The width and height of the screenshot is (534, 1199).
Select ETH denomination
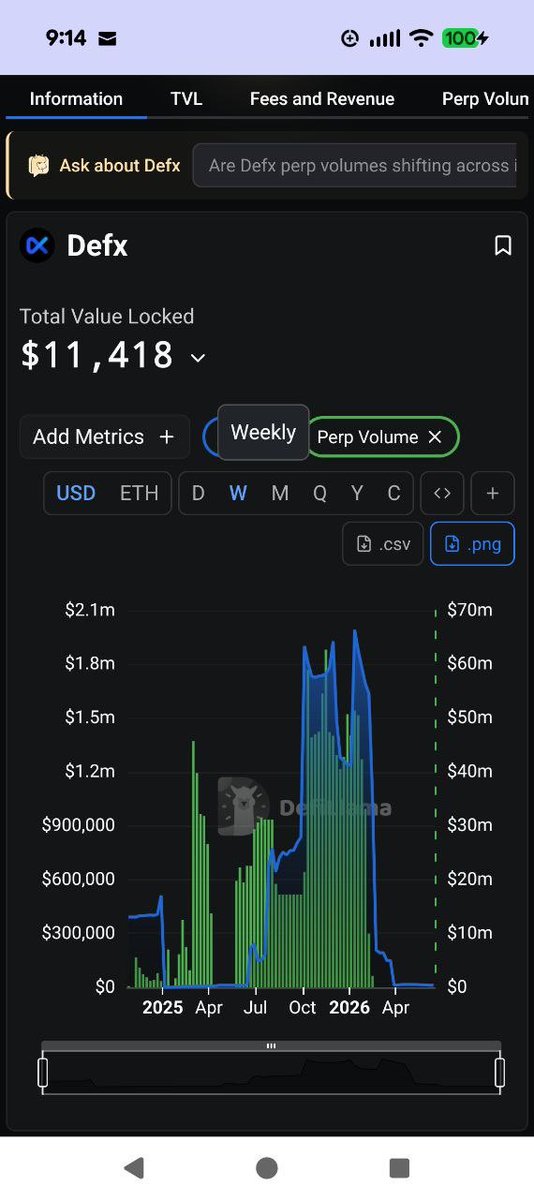[139, 493]
